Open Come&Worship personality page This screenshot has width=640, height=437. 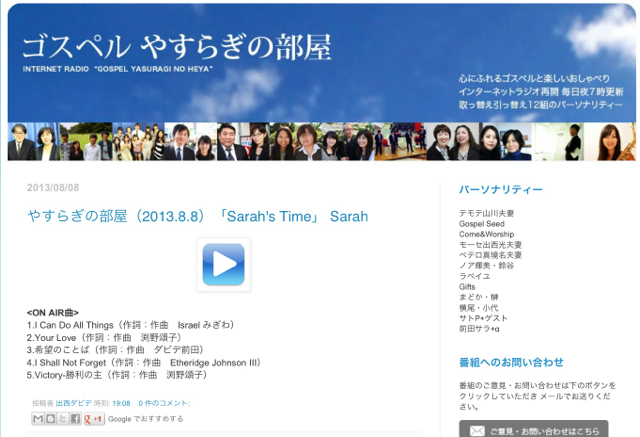(488, 233)
